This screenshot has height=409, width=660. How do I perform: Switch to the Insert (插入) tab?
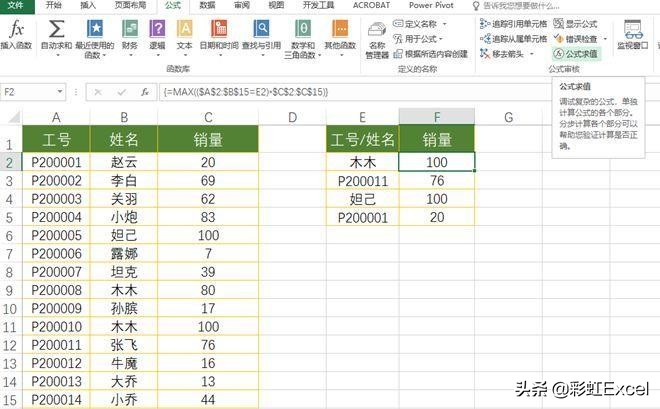(88, 5)
